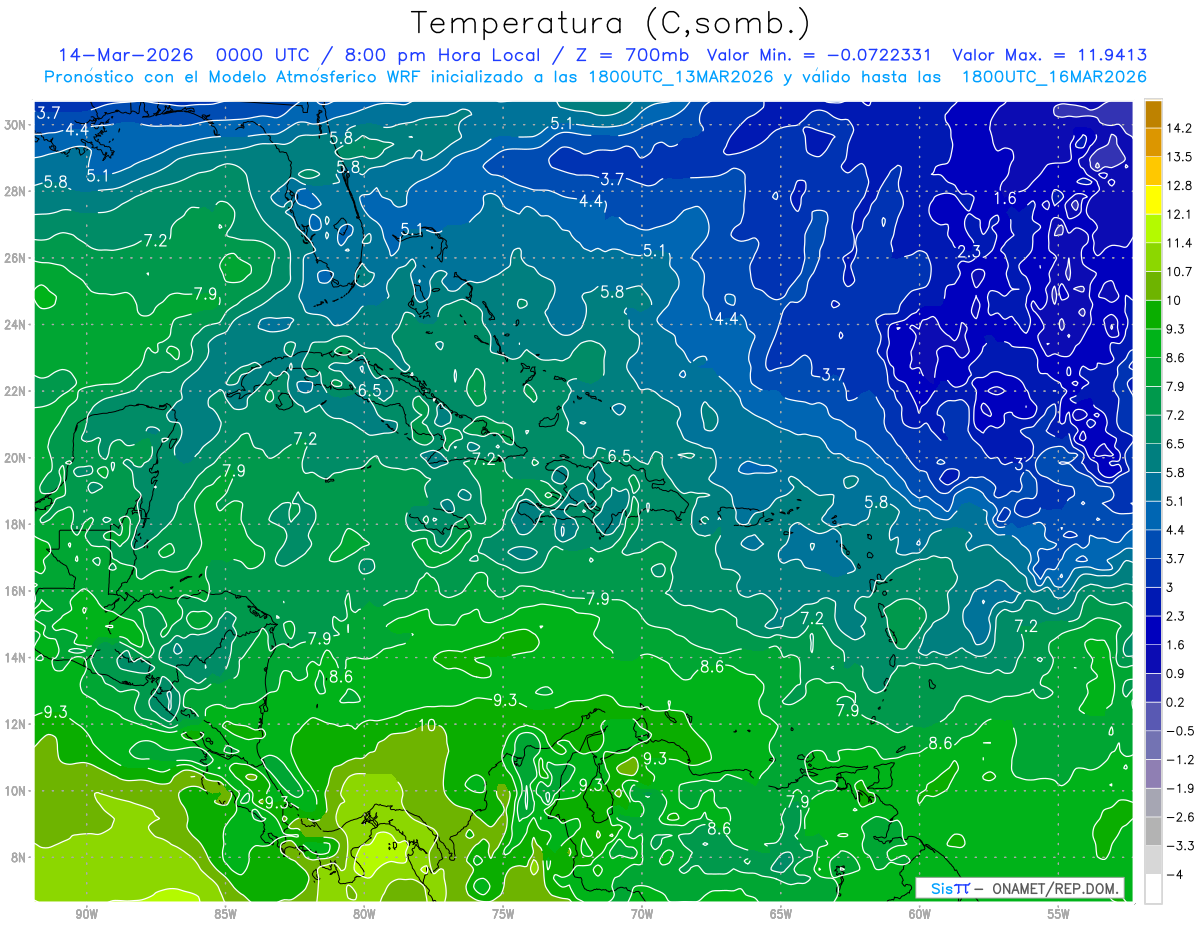Click the 26N latitude axis label
The image size is (1200, 927).
click(15, 258)
